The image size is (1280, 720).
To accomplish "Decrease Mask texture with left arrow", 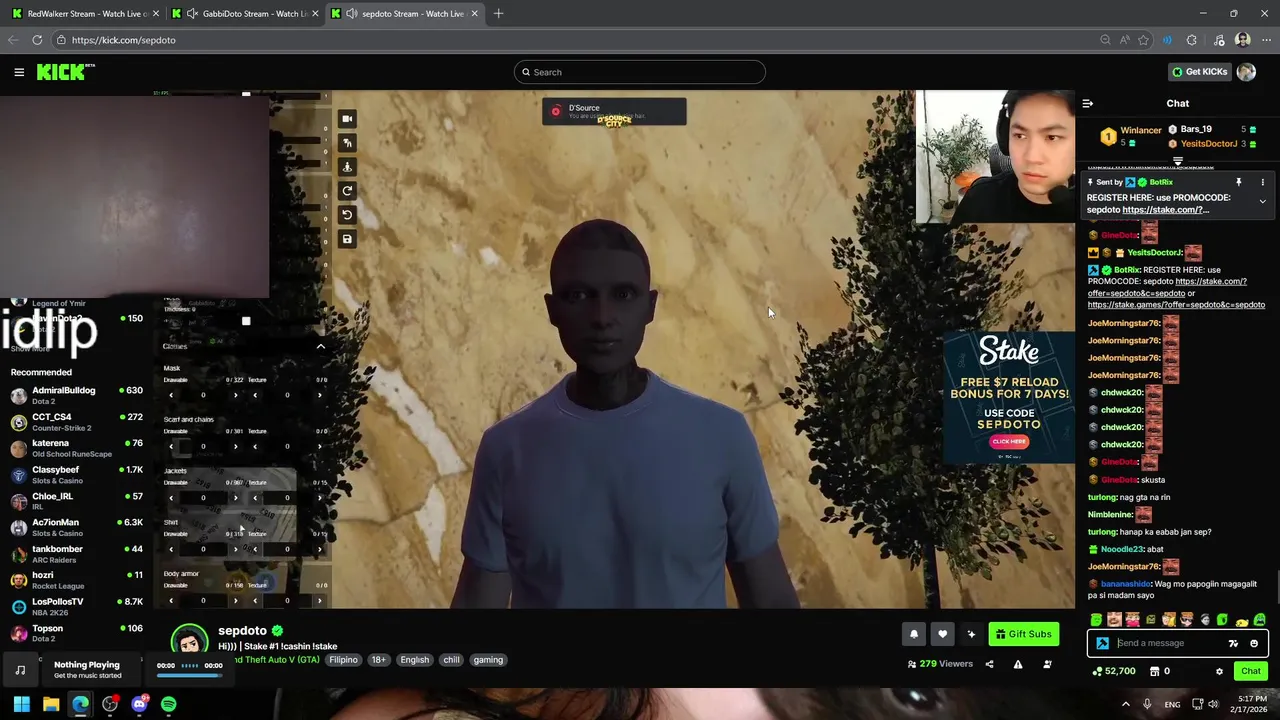I will [255, 395].
